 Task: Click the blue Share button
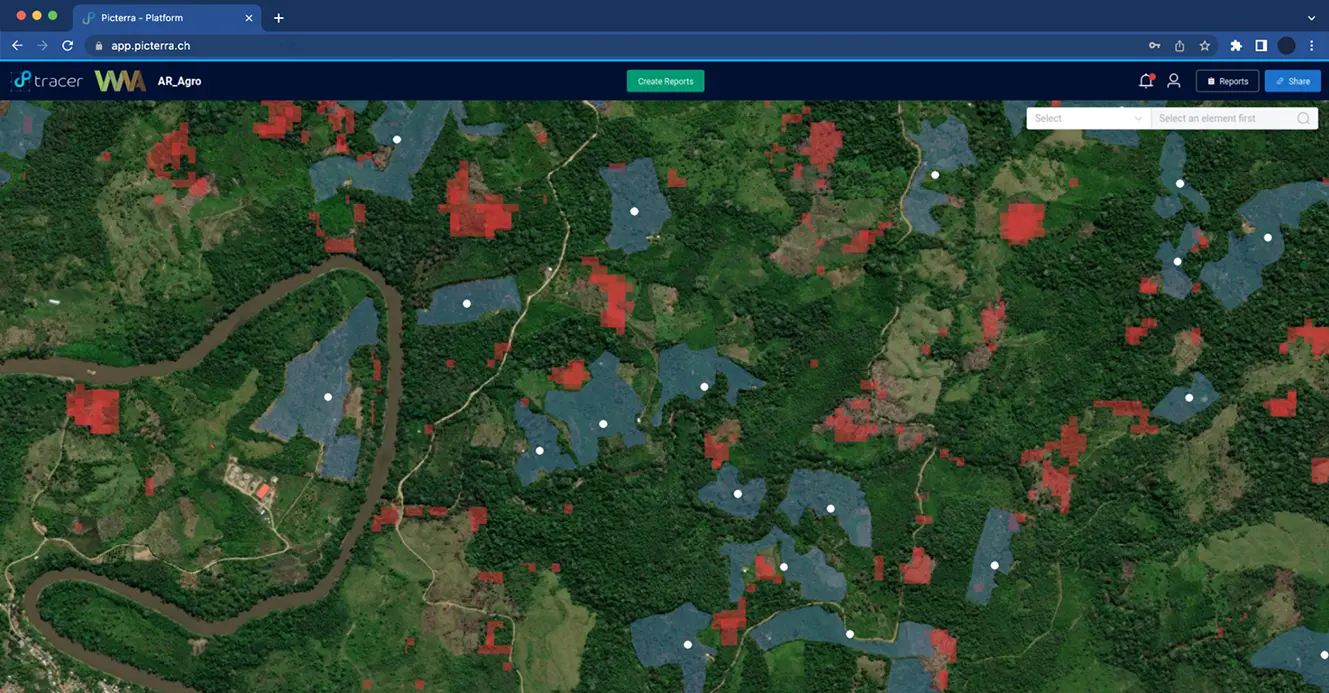(x=1292, y=81)
